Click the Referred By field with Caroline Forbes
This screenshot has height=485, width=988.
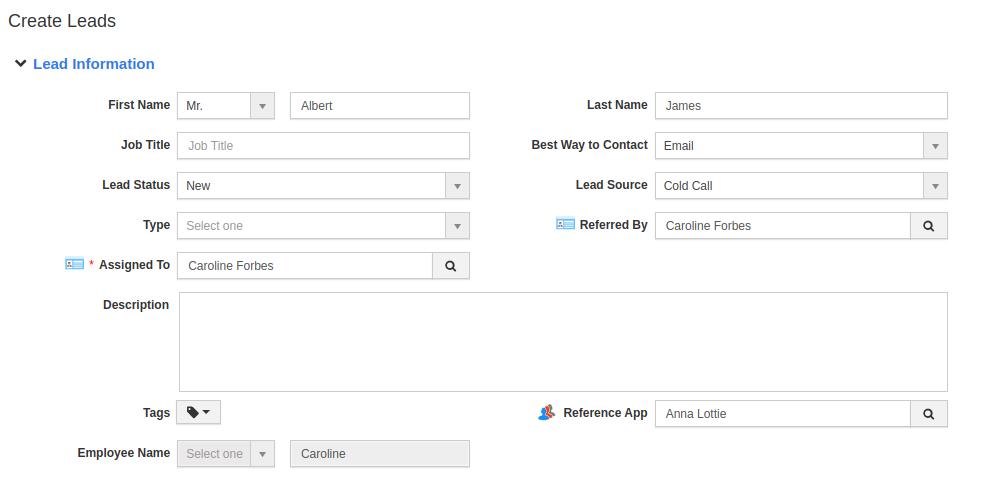click(783, 225)
